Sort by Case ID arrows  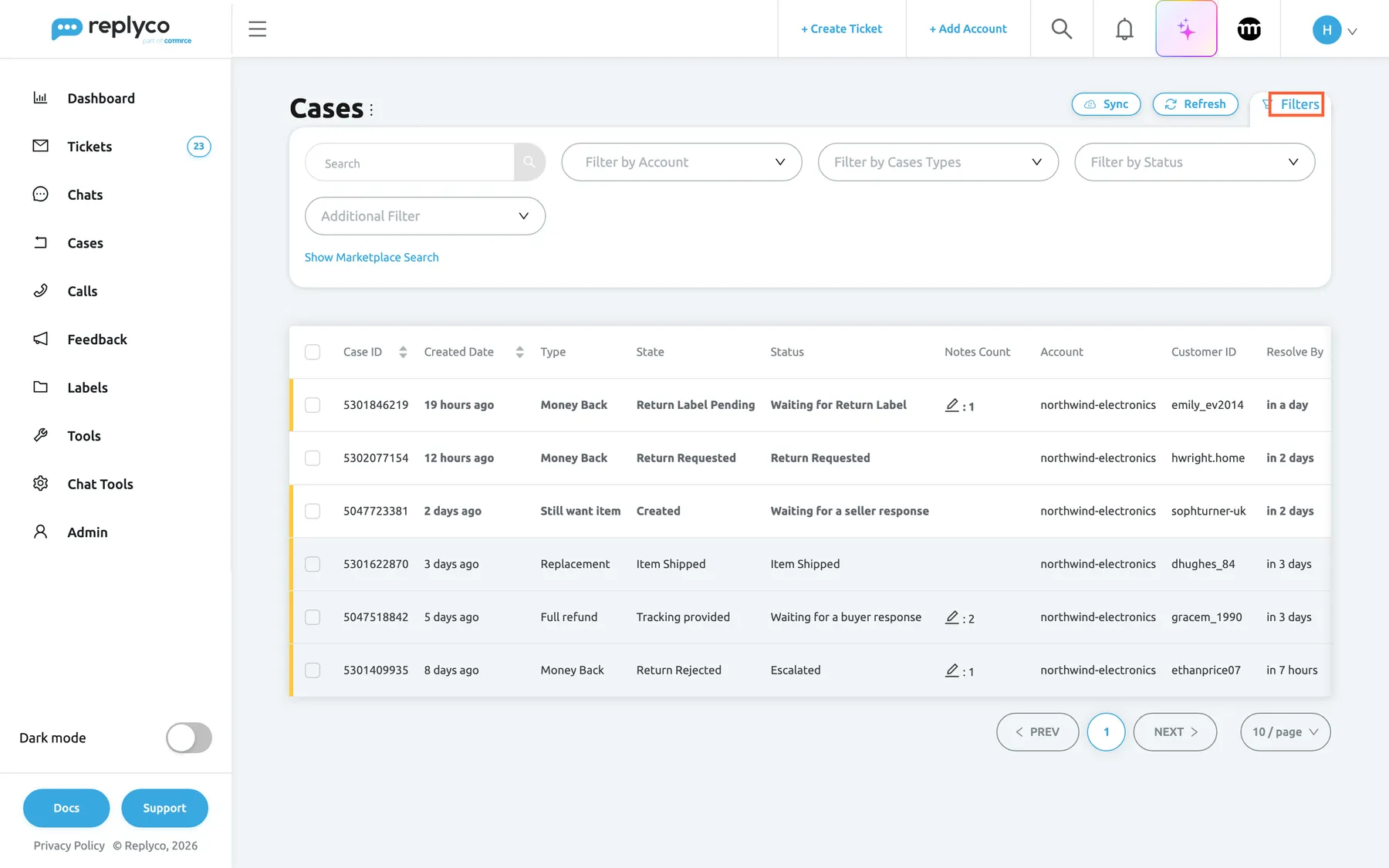tap(403, 352)
